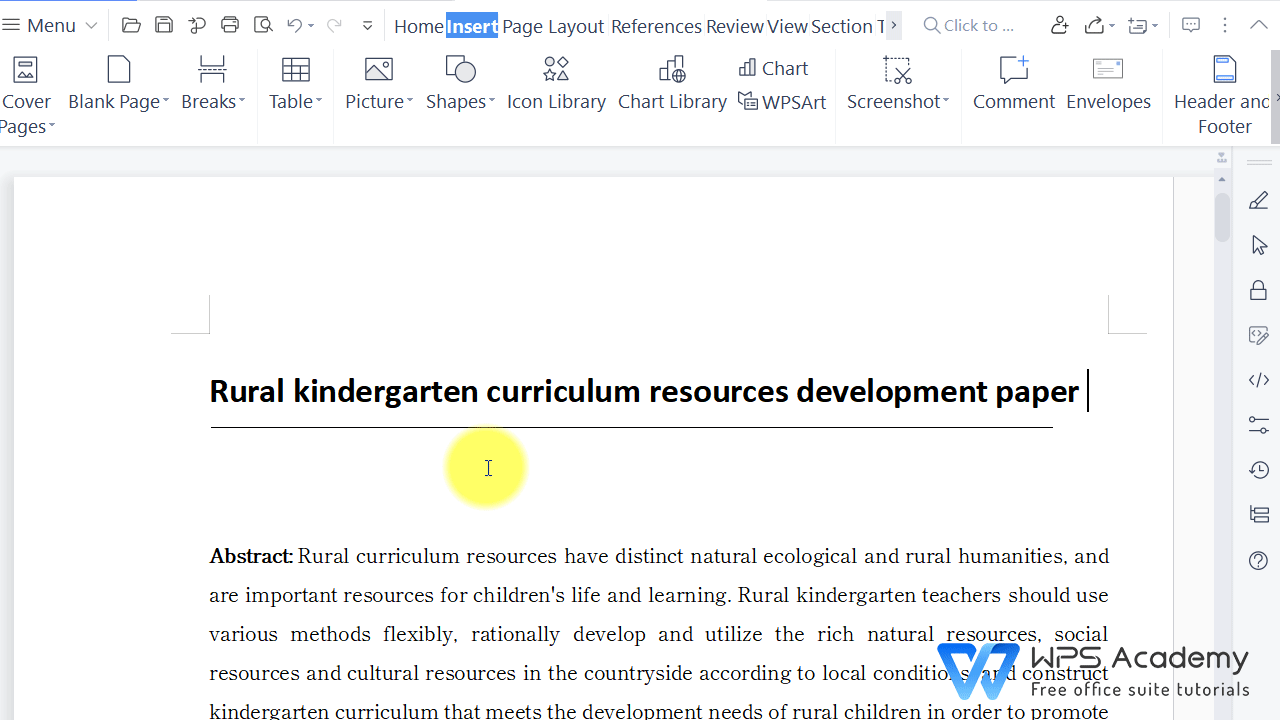
Task: Open Help from the right sidebar
Action: click(1258, 560)
